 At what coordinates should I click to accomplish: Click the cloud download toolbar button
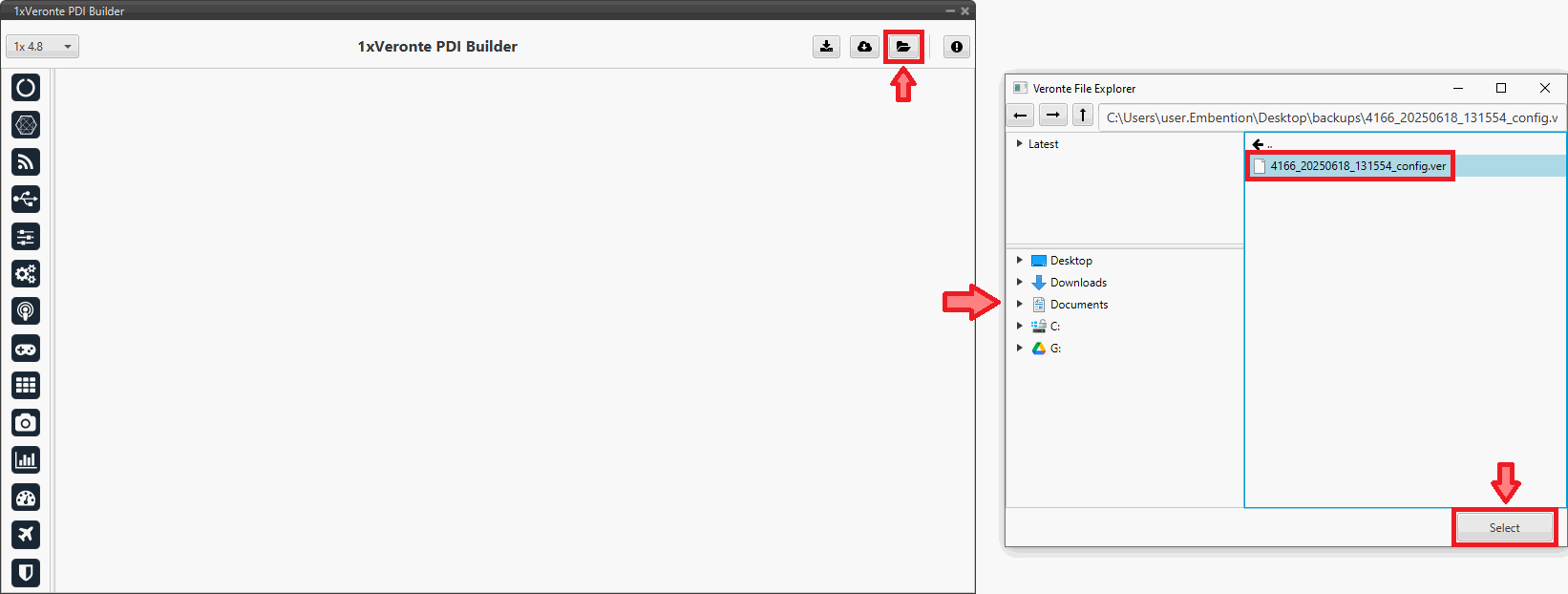click(x=864, y=47)
